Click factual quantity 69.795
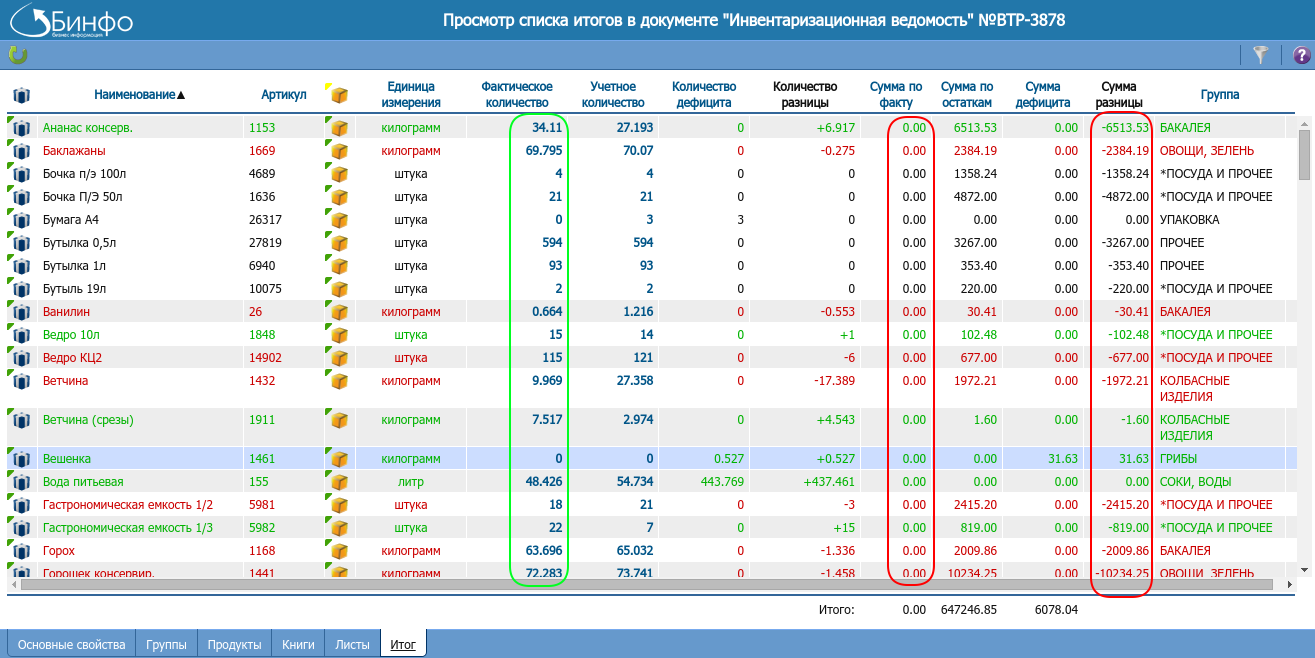Viewport: 1315px width, 658px height. (x=544, y=151)
